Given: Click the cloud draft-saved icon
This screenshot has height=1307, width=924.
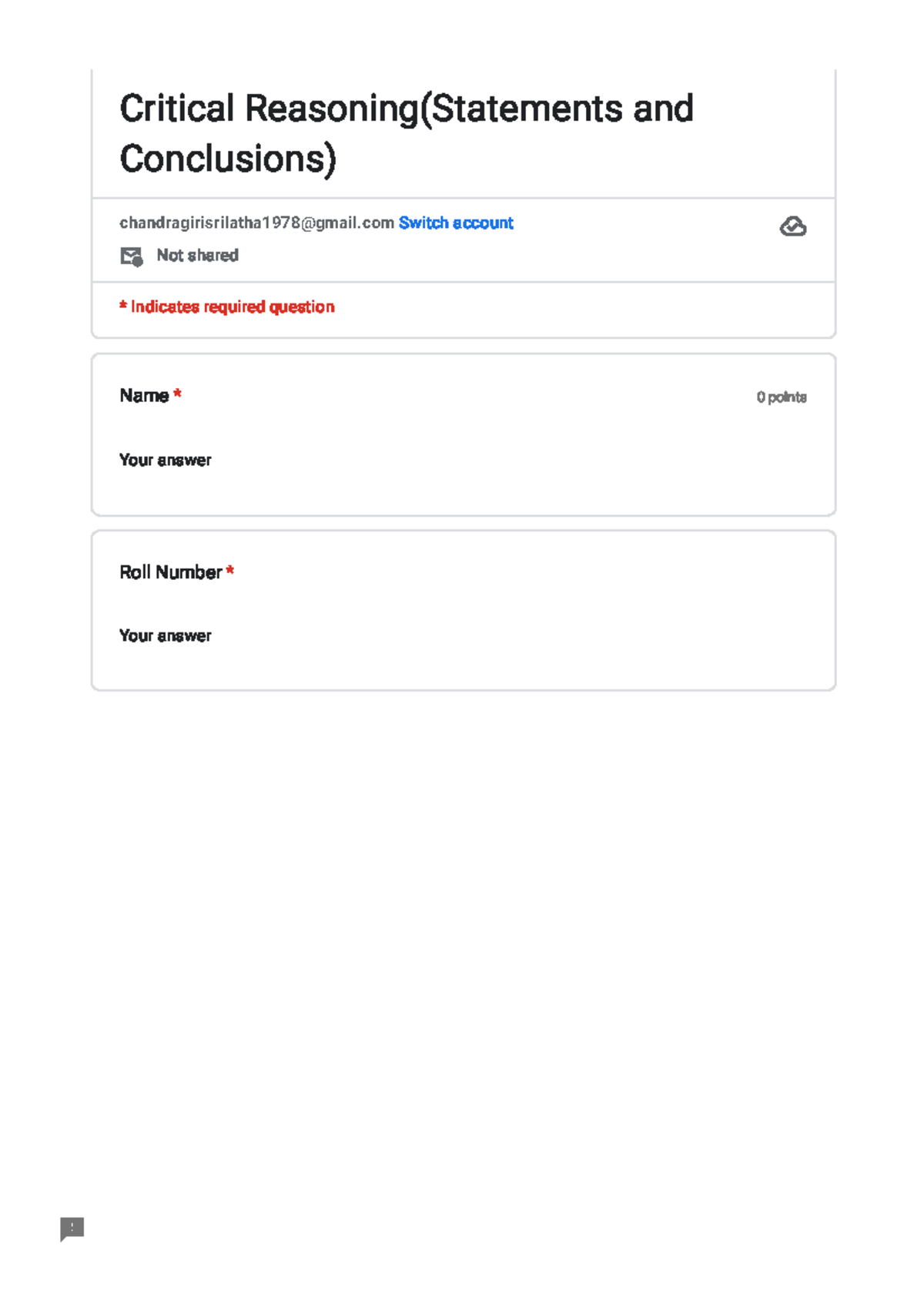Looking at the screenshot, I should [x=792, y=226].
